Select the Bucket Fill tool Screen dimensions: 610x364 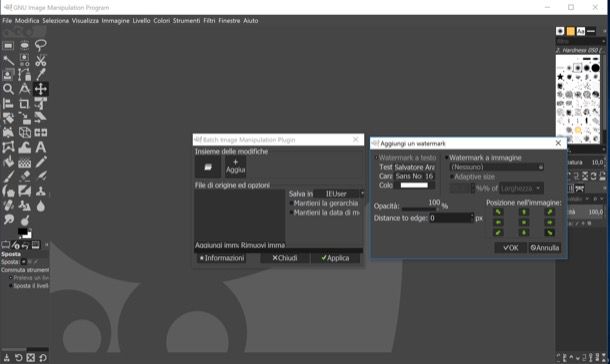coord(8,162)
